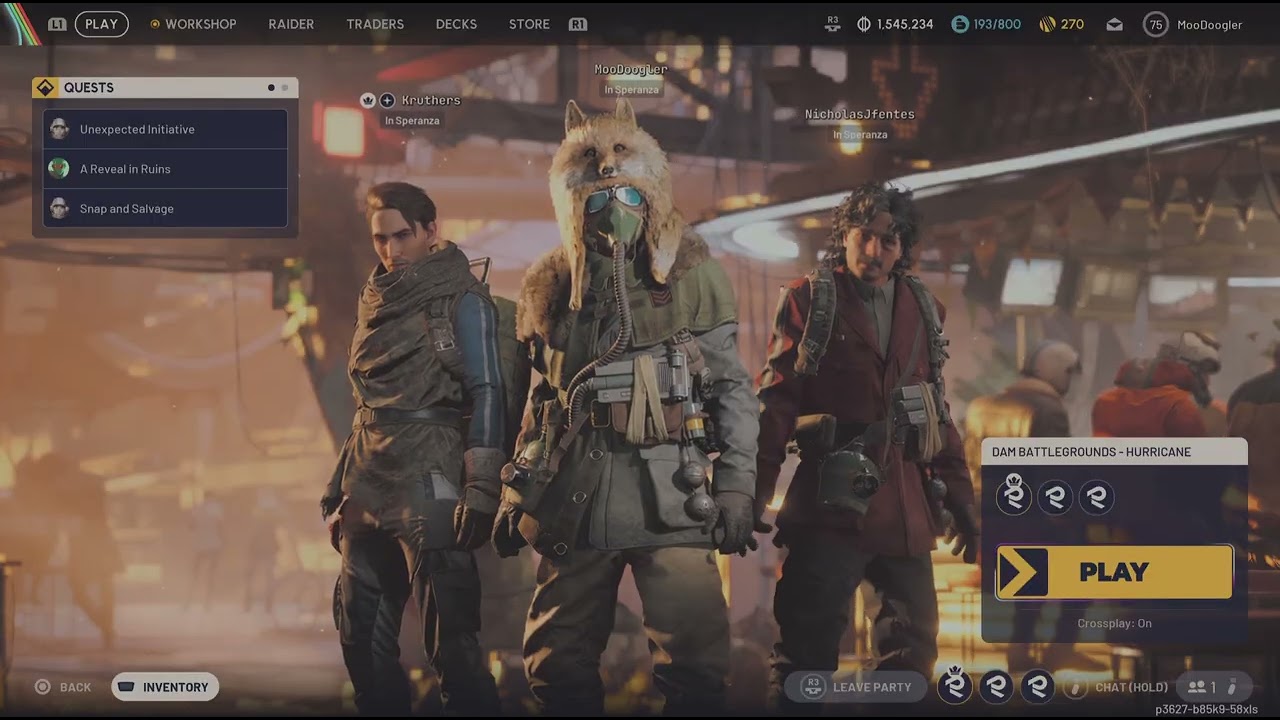Click the touchpad icon on the Inventory button

(126, 687)
